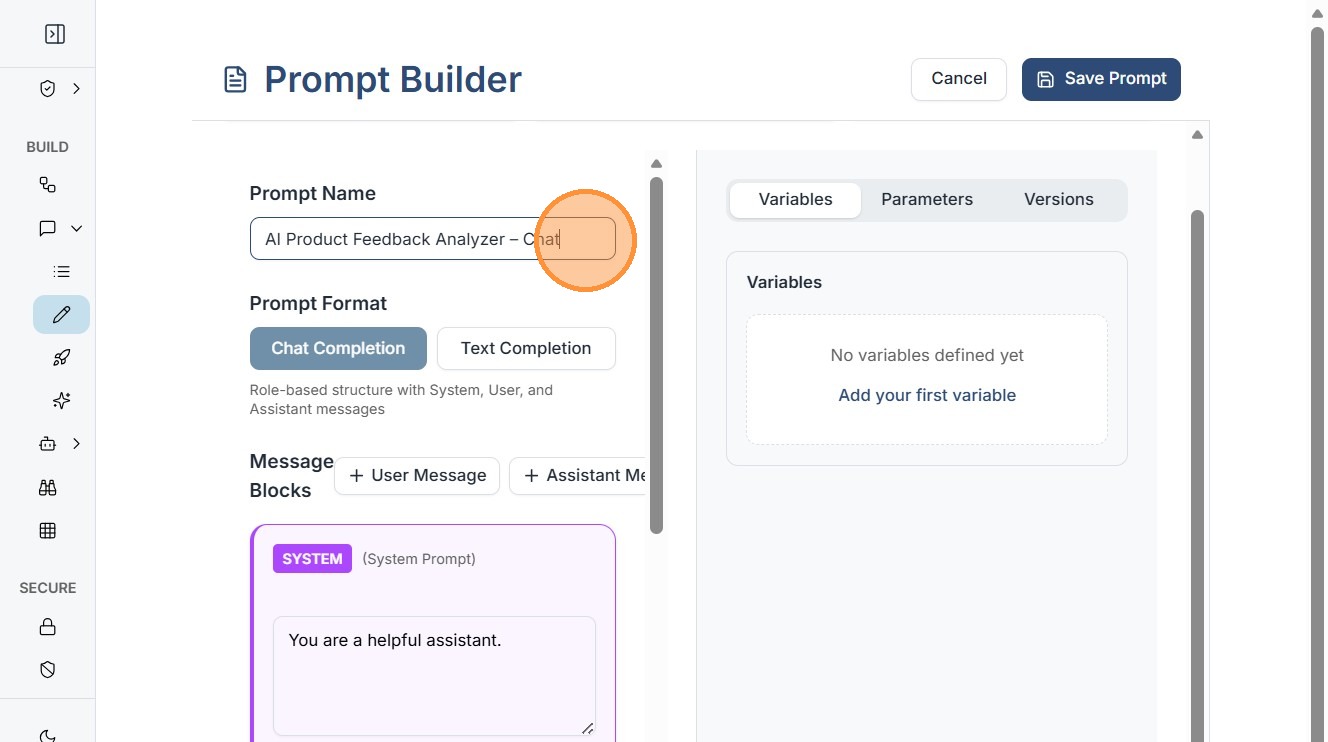Open the prompt list icon in sidebar
The height and width of the screenshot is (742, 1328).
pyautogui.click(x=62, y=272)
